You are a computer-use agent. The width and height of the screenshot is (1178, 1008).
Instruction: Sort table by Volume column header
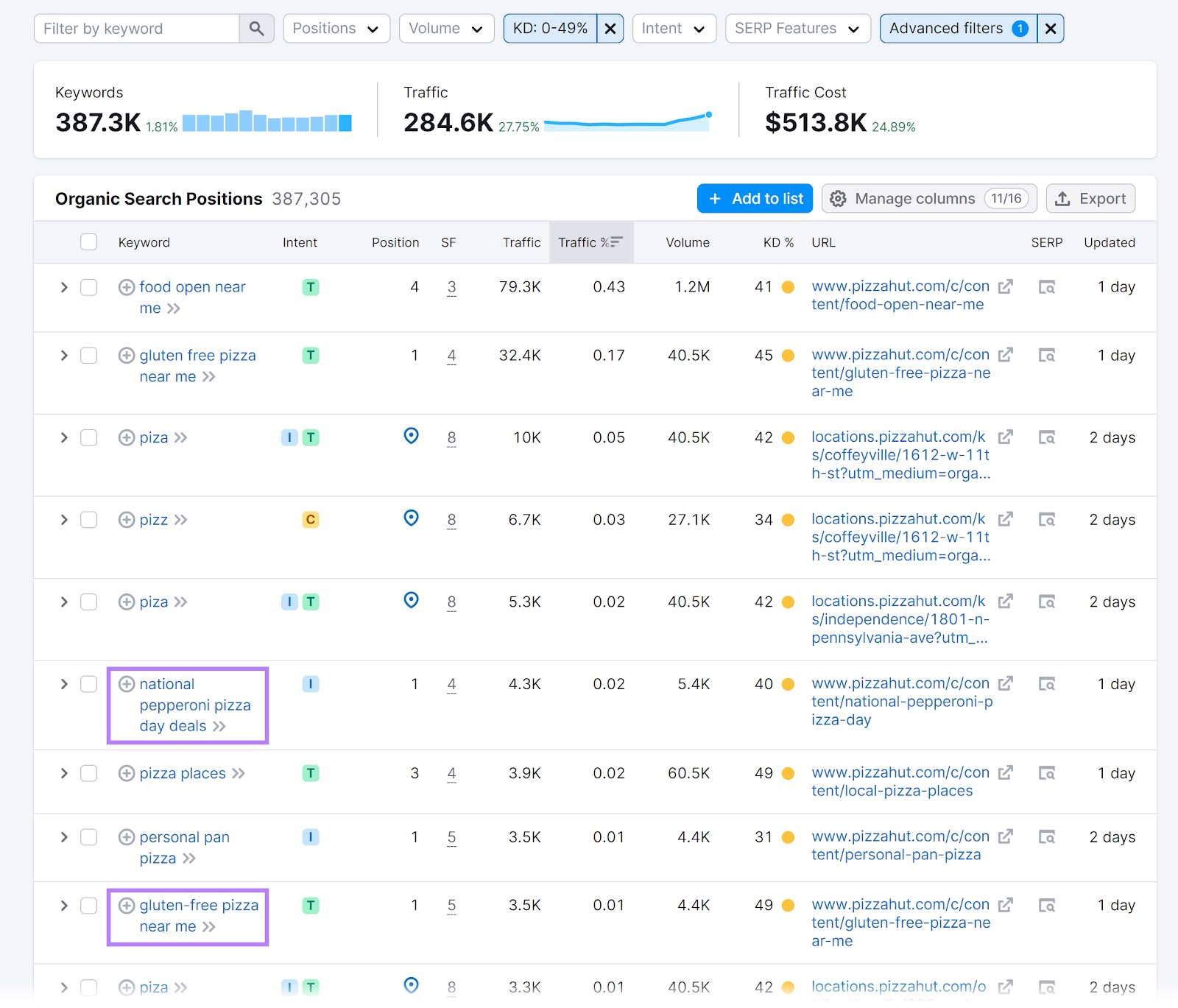pyautogui.click(x=687, y=242)
